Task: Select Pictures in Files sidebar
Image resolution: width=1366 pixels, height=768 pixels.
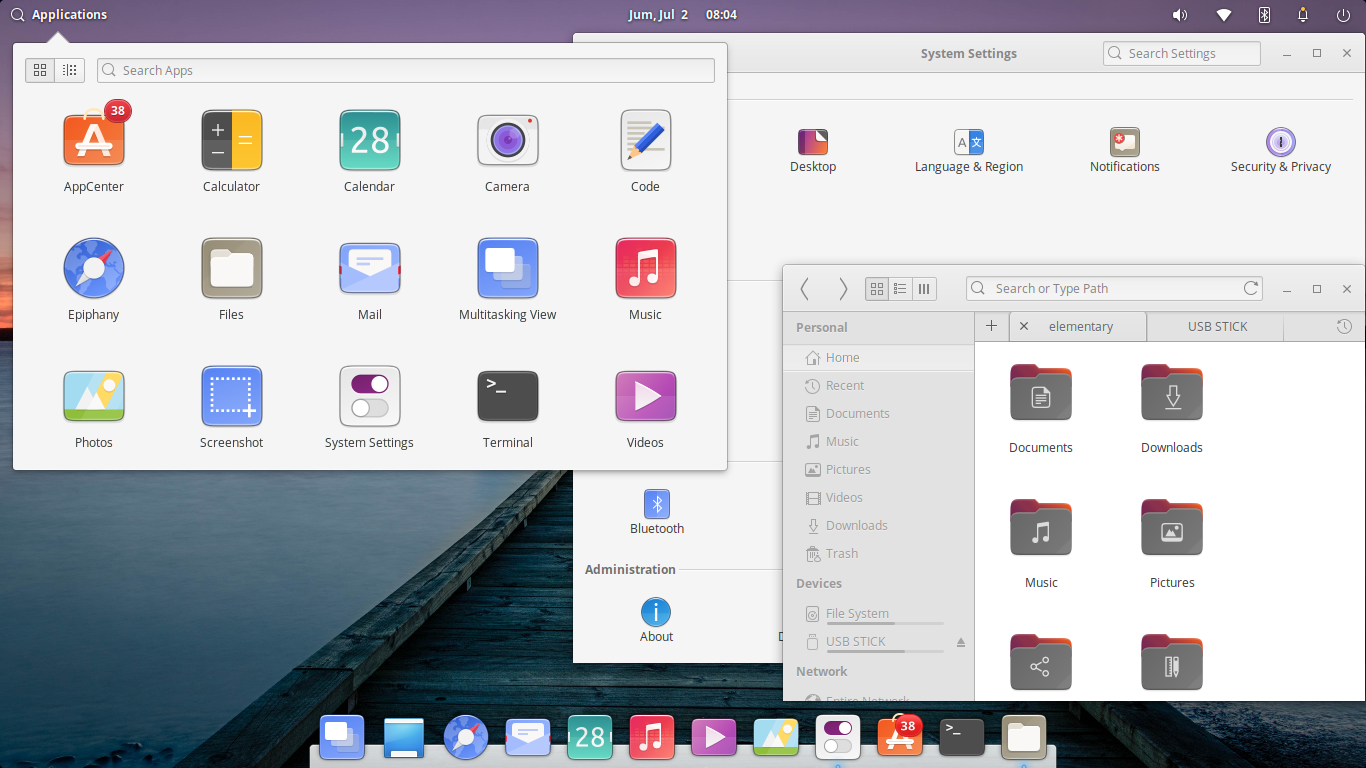Action: pos(879,470)
